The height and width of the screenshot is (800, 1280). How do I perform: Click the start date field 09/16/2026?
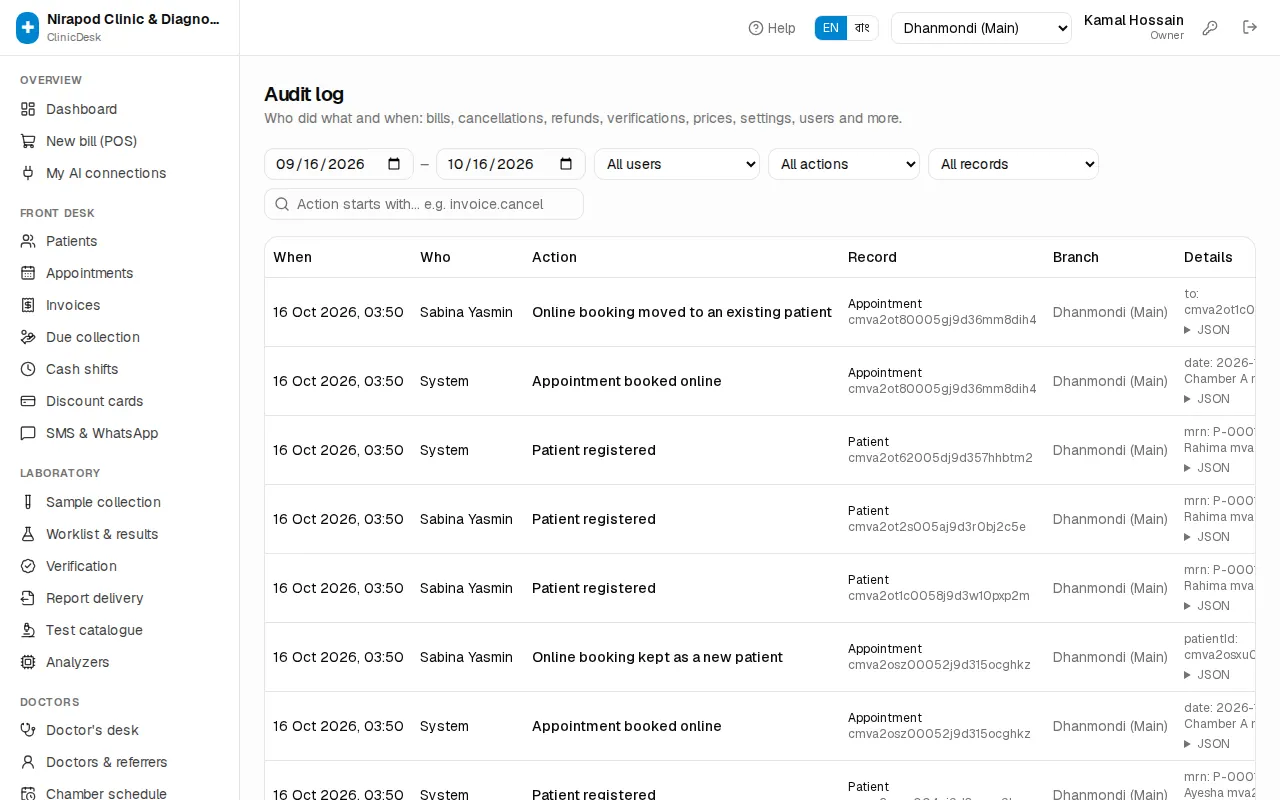339,164
